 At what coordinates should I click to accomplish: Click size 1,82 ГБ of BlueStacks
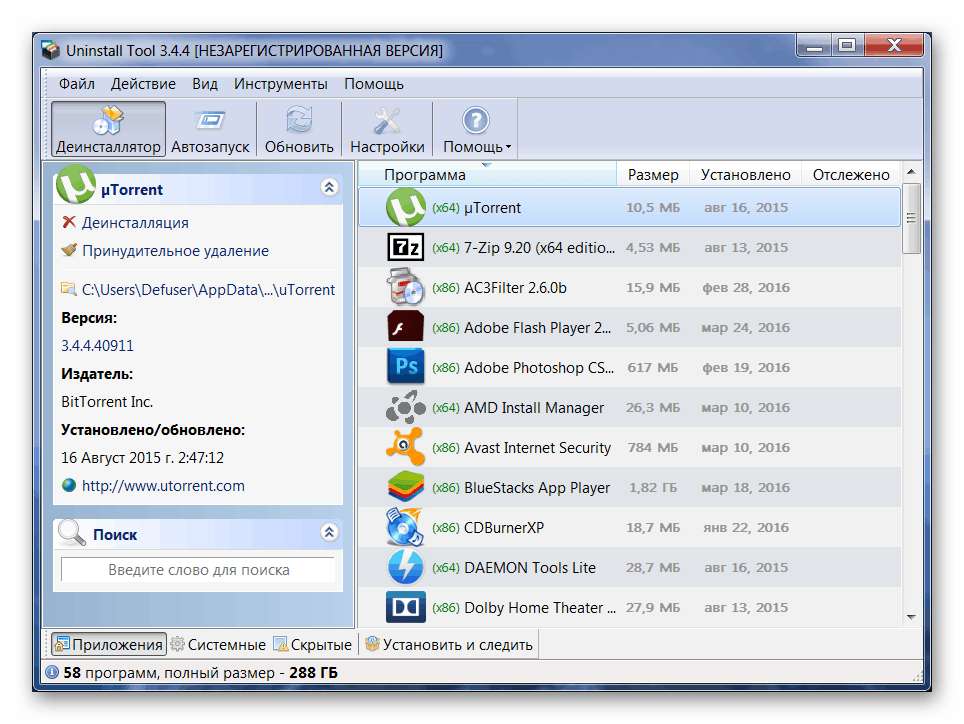point(652,487)
